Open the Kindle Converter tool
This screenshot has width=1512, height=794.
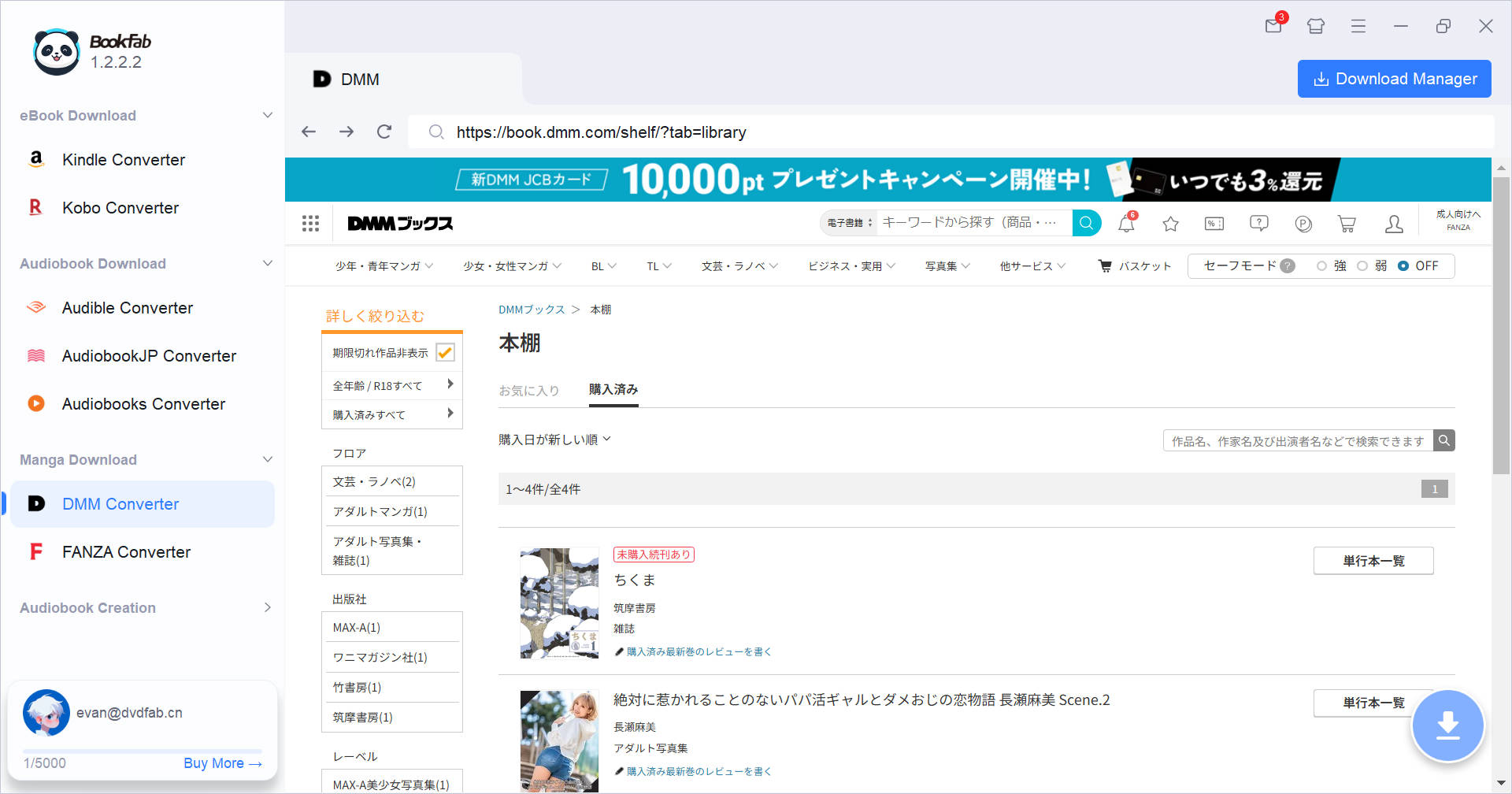pos(124,159)
